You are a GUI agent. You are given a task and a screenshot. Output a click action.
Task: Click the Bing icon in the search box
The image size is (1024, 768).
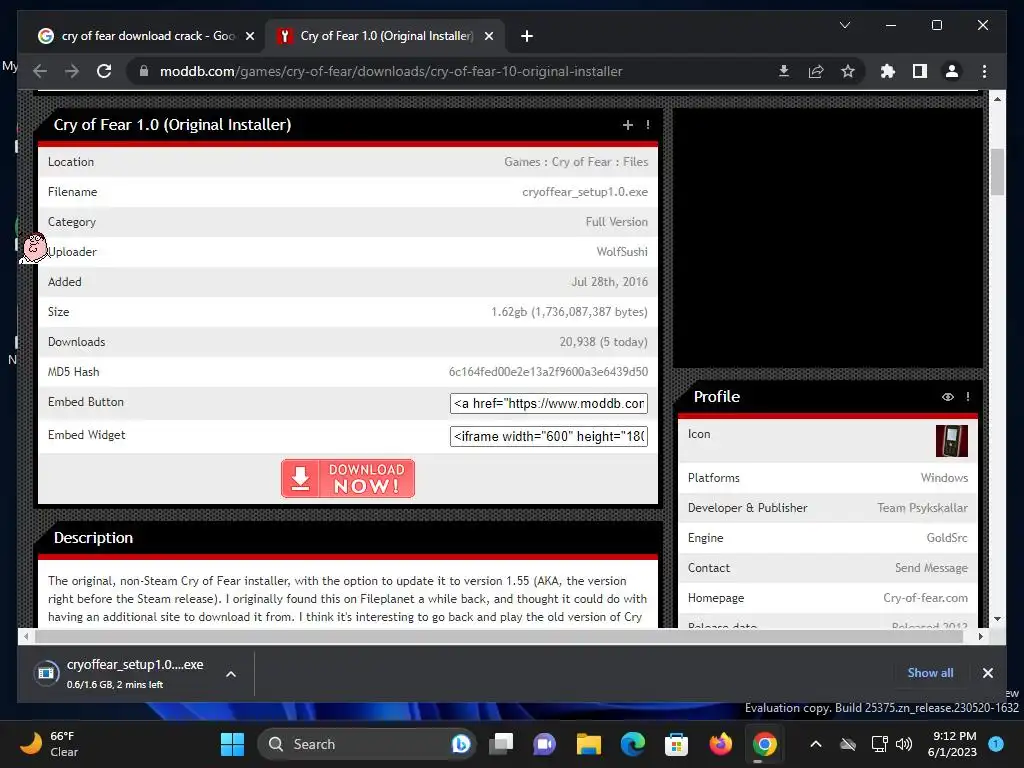460,744
